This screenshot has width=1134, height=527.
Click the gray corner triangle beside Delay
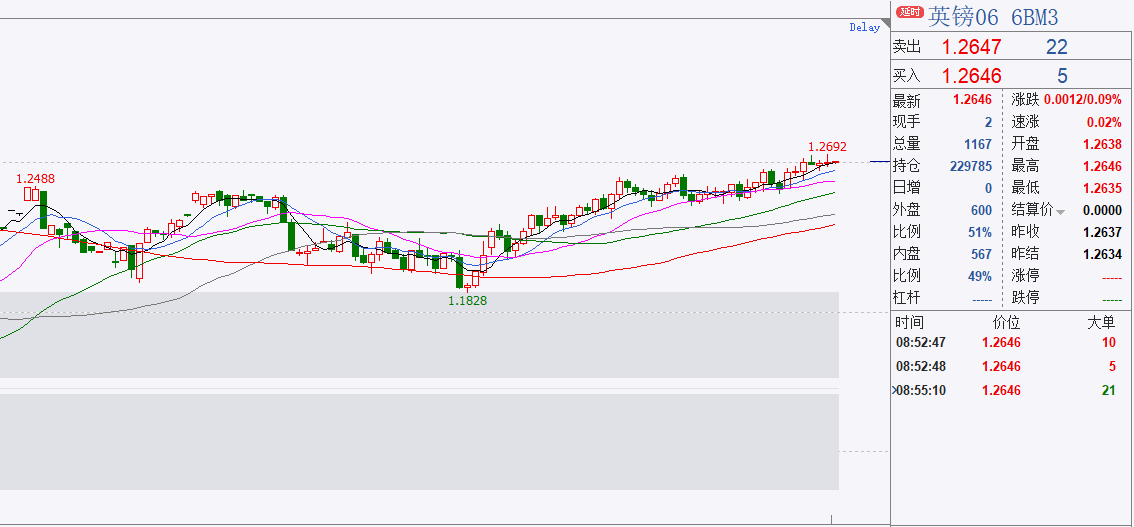click(x=886, y=24)
